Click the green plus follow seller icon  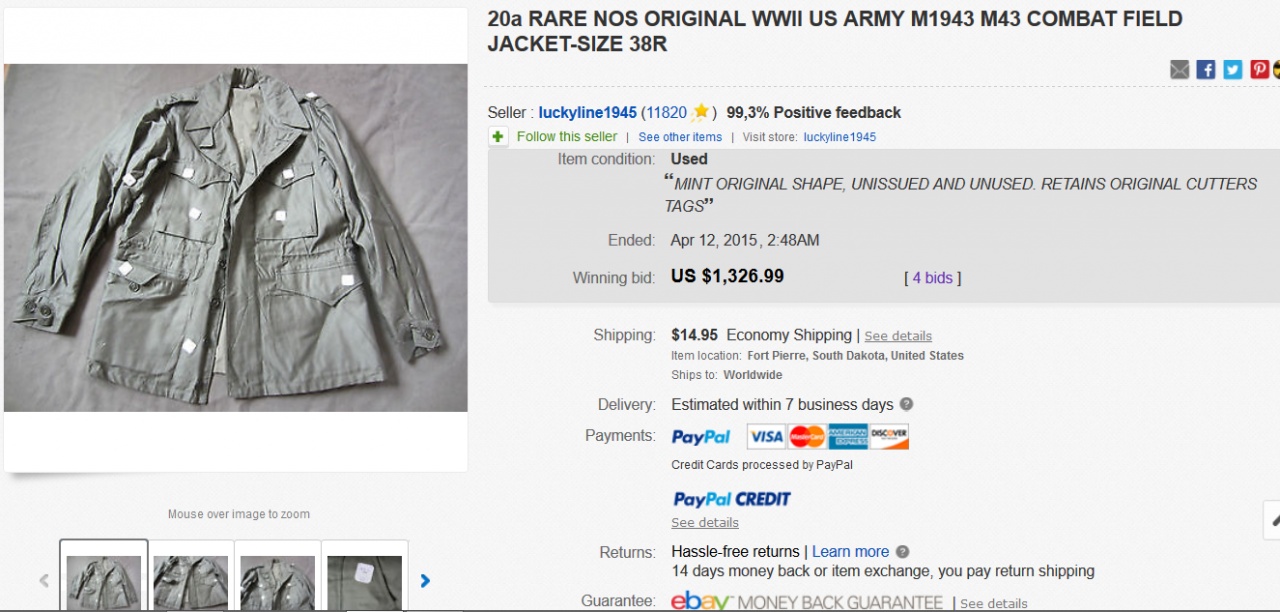pyautogui.click(x=498, y=136)
